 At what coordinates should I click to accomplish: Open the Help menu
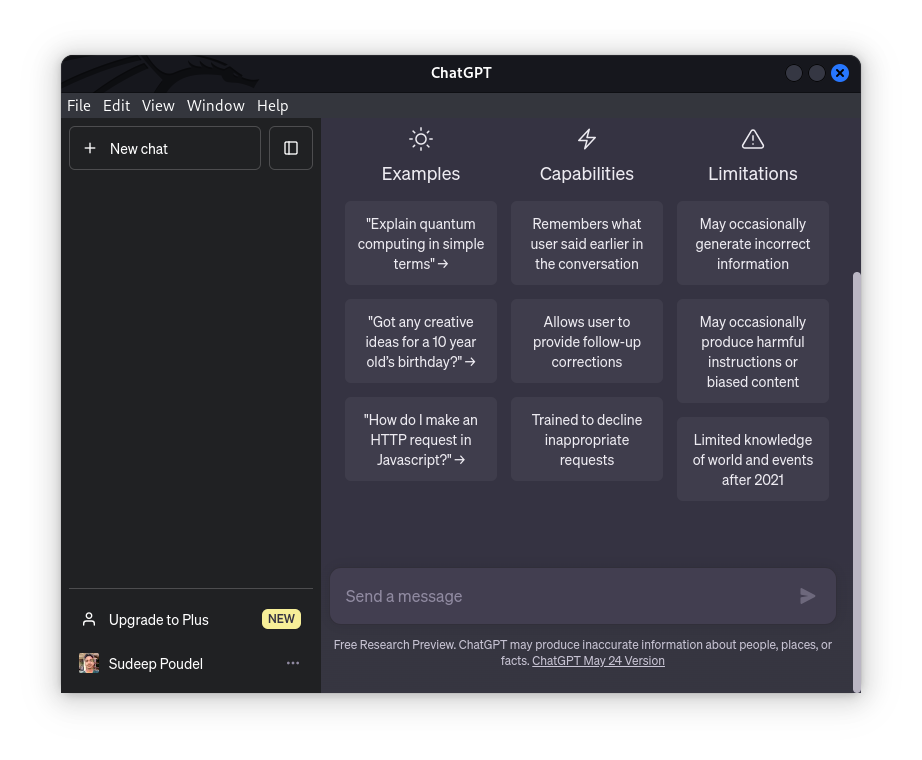[272, 105]
